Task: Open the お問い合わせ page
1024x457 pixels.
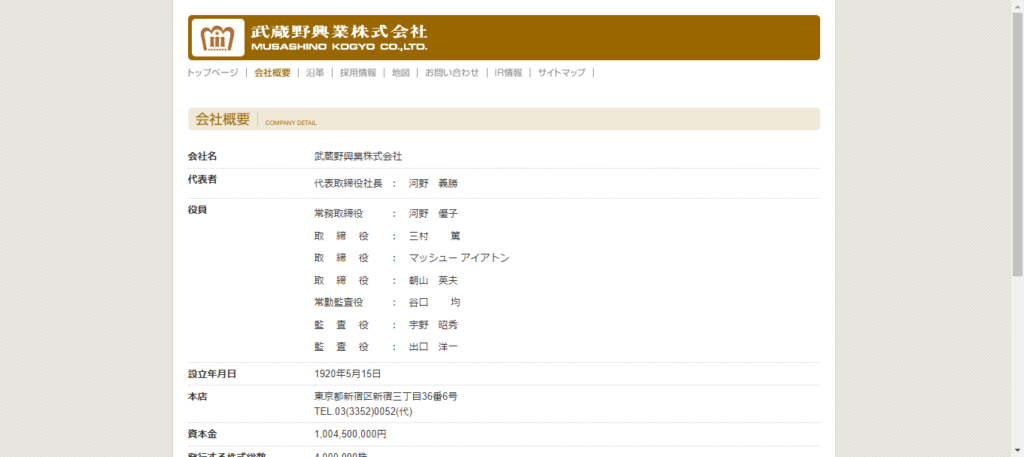Action: pyautogui.click(x=452, y=73)
